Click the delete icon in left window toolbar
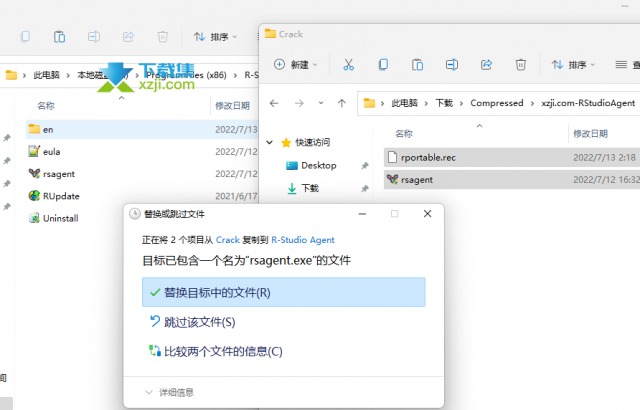This screenshot has height=410, width=640. pyautogui.click(x=162, y=37)
